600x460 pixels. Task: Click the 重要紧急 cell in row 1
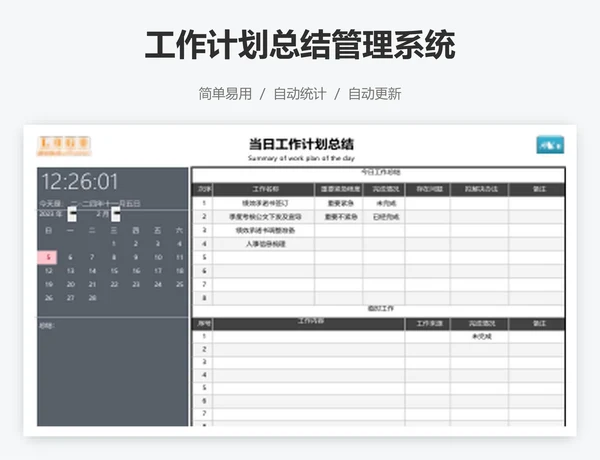[340, 203]
